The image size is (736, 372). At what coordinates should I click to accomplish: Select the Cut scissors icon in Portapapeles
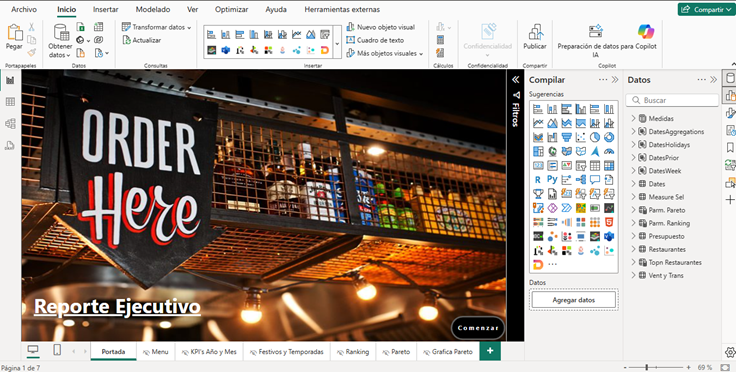click(31, 27)
